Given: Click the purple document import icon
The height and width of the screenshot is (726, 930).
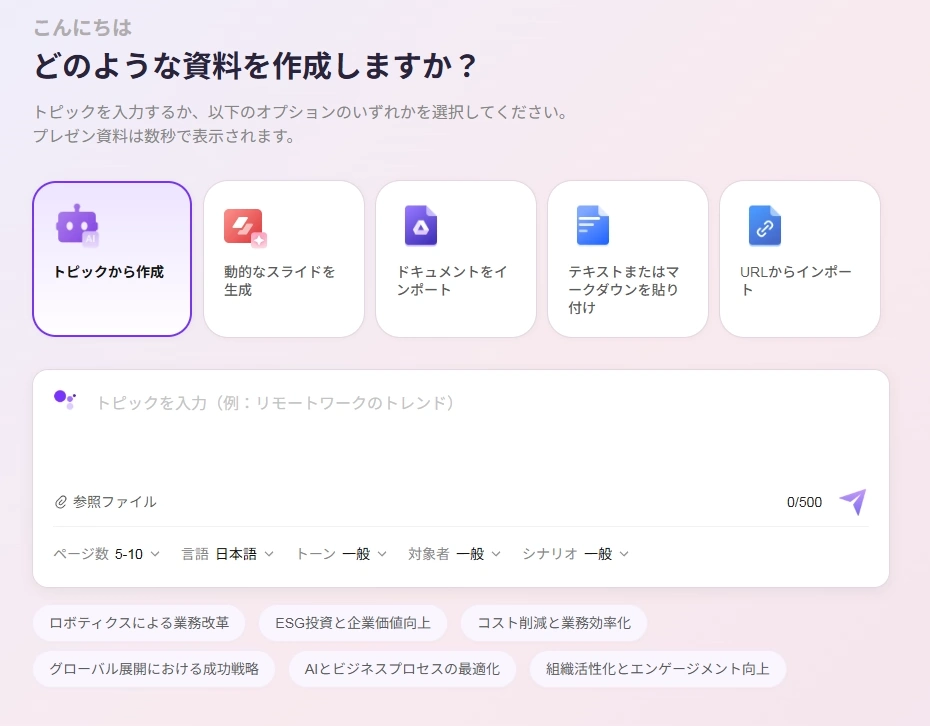Looking at the screenshot, I should tap(420, 226).
